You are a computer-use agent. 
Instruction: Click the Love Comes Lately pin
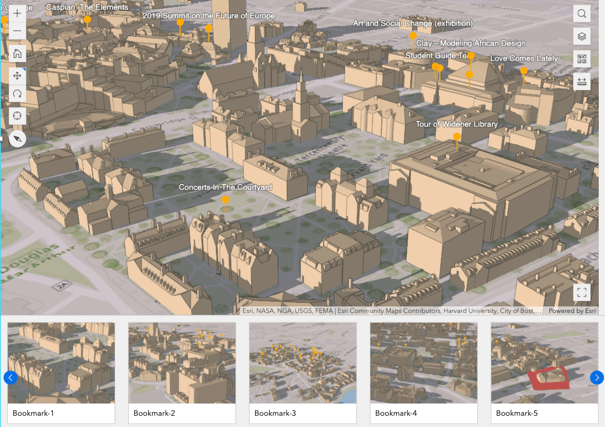point(524,71)
